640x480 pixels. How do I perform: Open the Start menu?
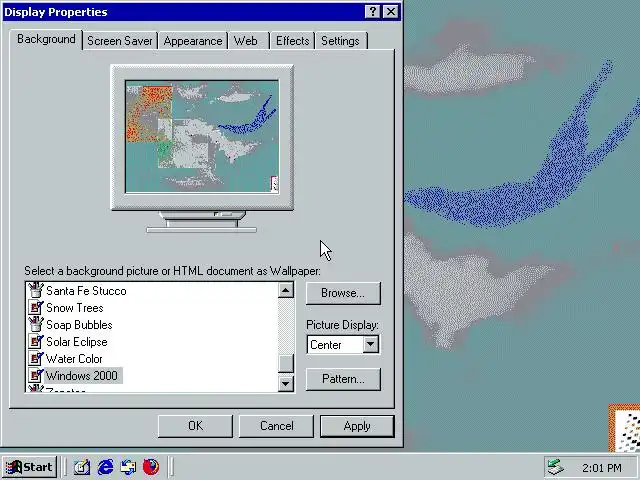click(29, 467)
